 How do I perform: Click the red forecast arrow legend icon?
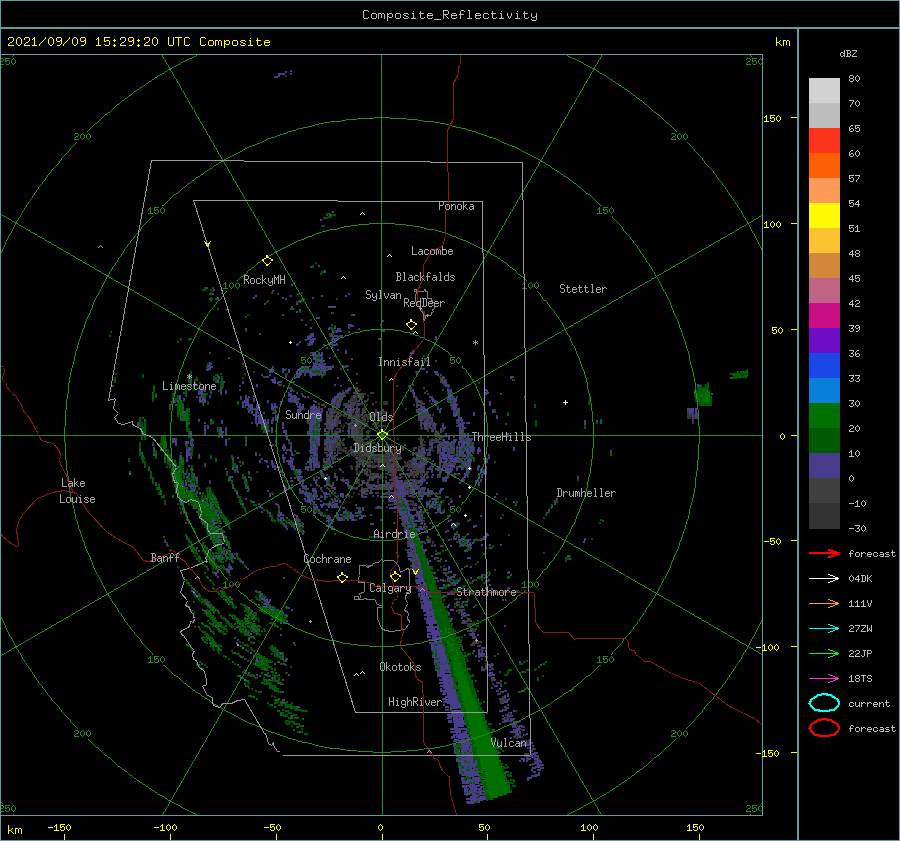(824, 553)
